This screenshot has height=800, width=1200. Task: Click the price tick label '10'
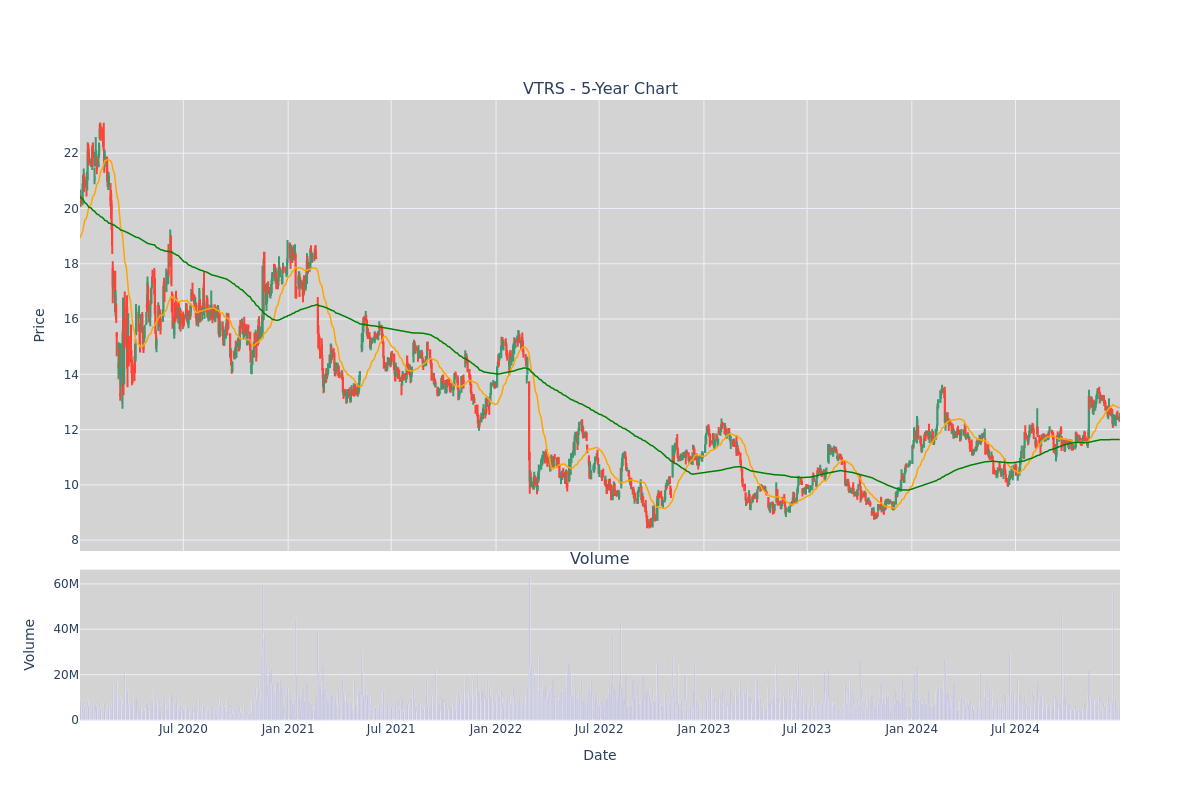(71, 485)
